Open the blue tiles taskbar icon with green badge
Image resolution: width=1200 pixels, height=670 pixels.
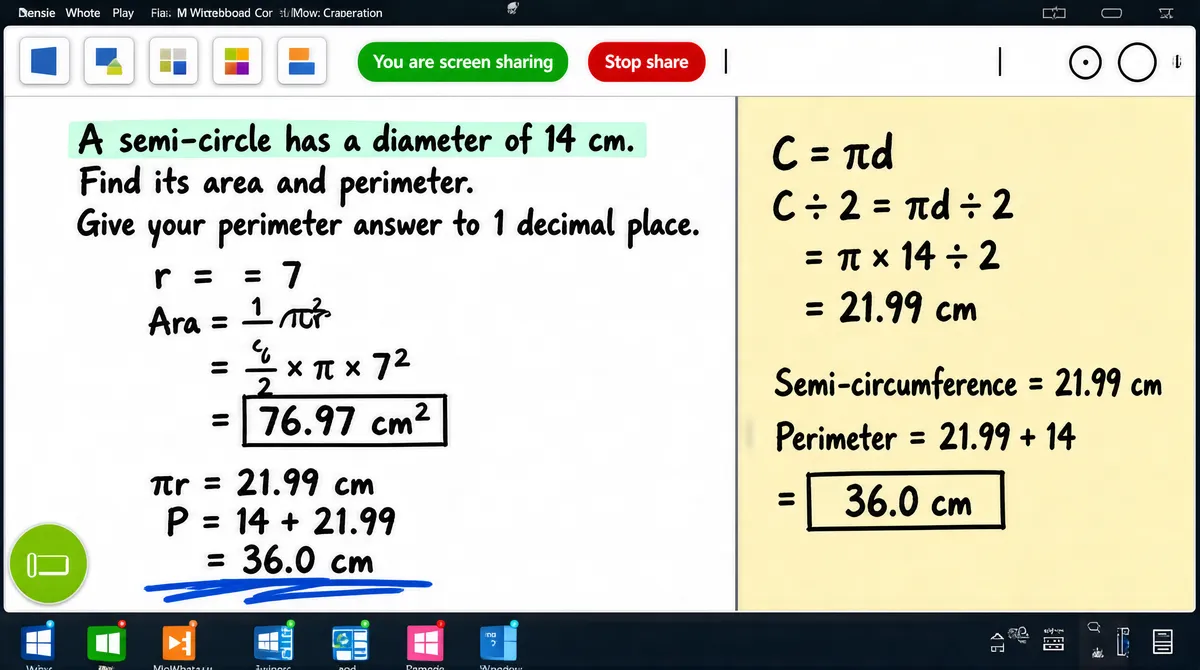point(273,641)
